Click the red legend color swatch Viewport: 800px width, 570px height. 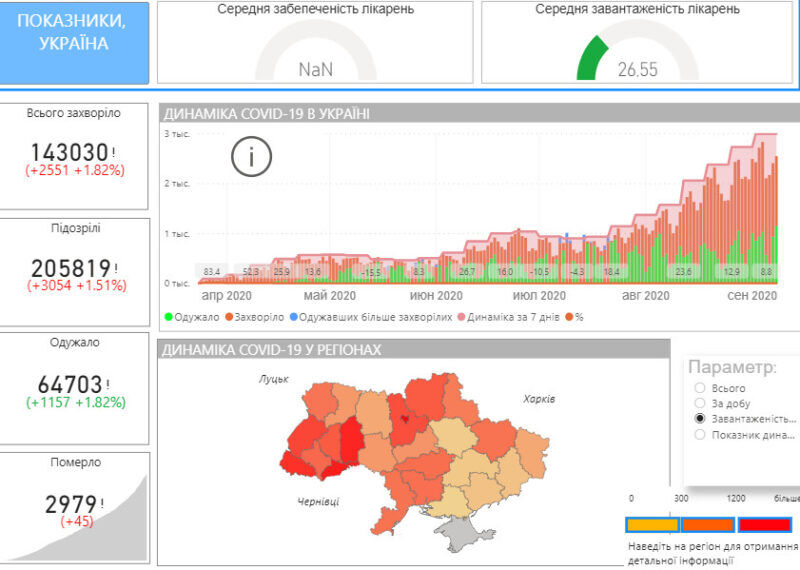point(764,525)
